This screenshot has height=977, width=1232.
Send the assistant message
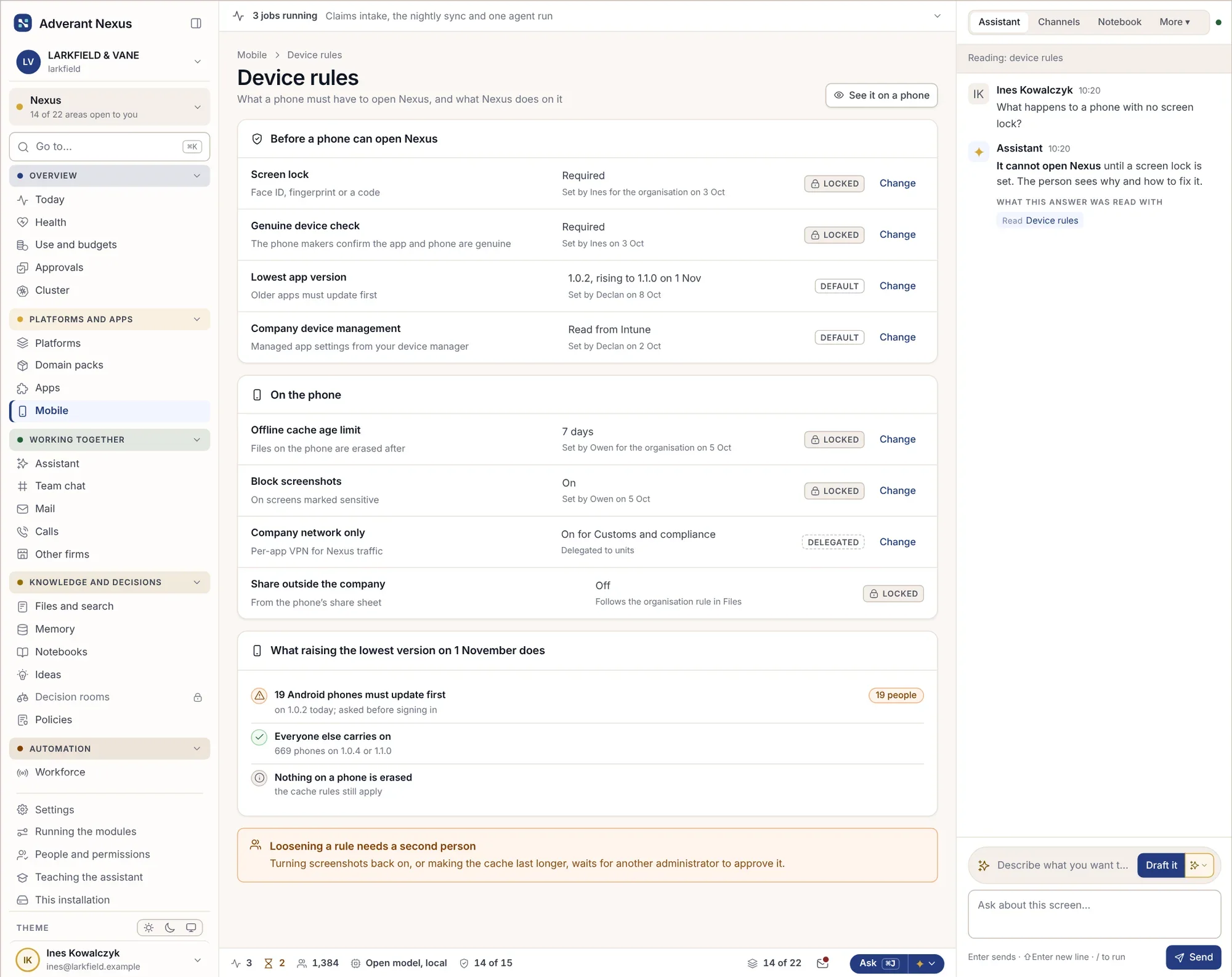coord(1193,957)
